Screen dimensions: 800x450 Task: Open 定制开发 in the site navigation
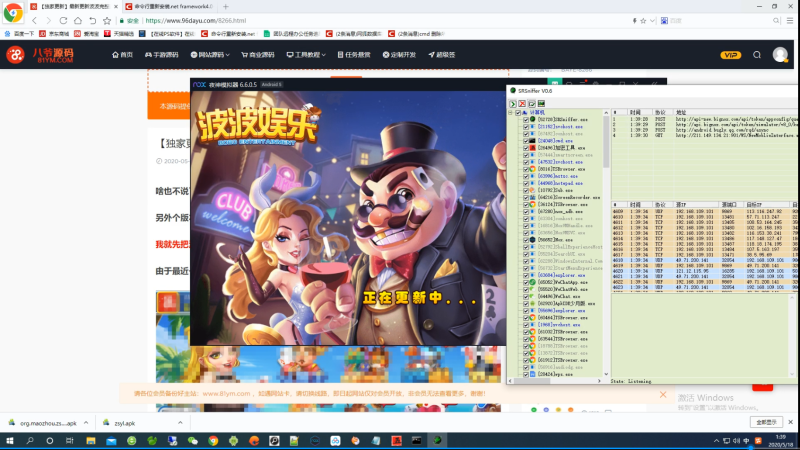[x=399, y=55]
